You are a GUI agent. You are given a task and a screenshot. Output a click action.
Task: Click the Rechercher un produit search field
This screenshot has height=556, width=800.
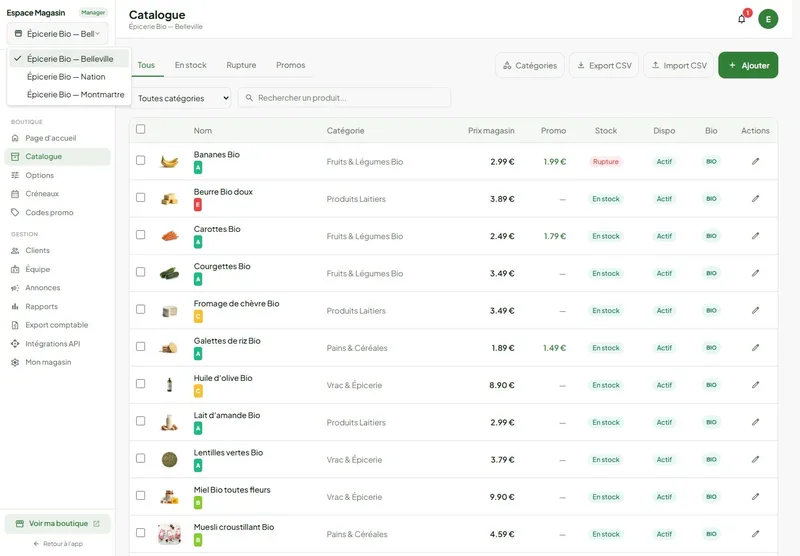(x=344, y=97)
